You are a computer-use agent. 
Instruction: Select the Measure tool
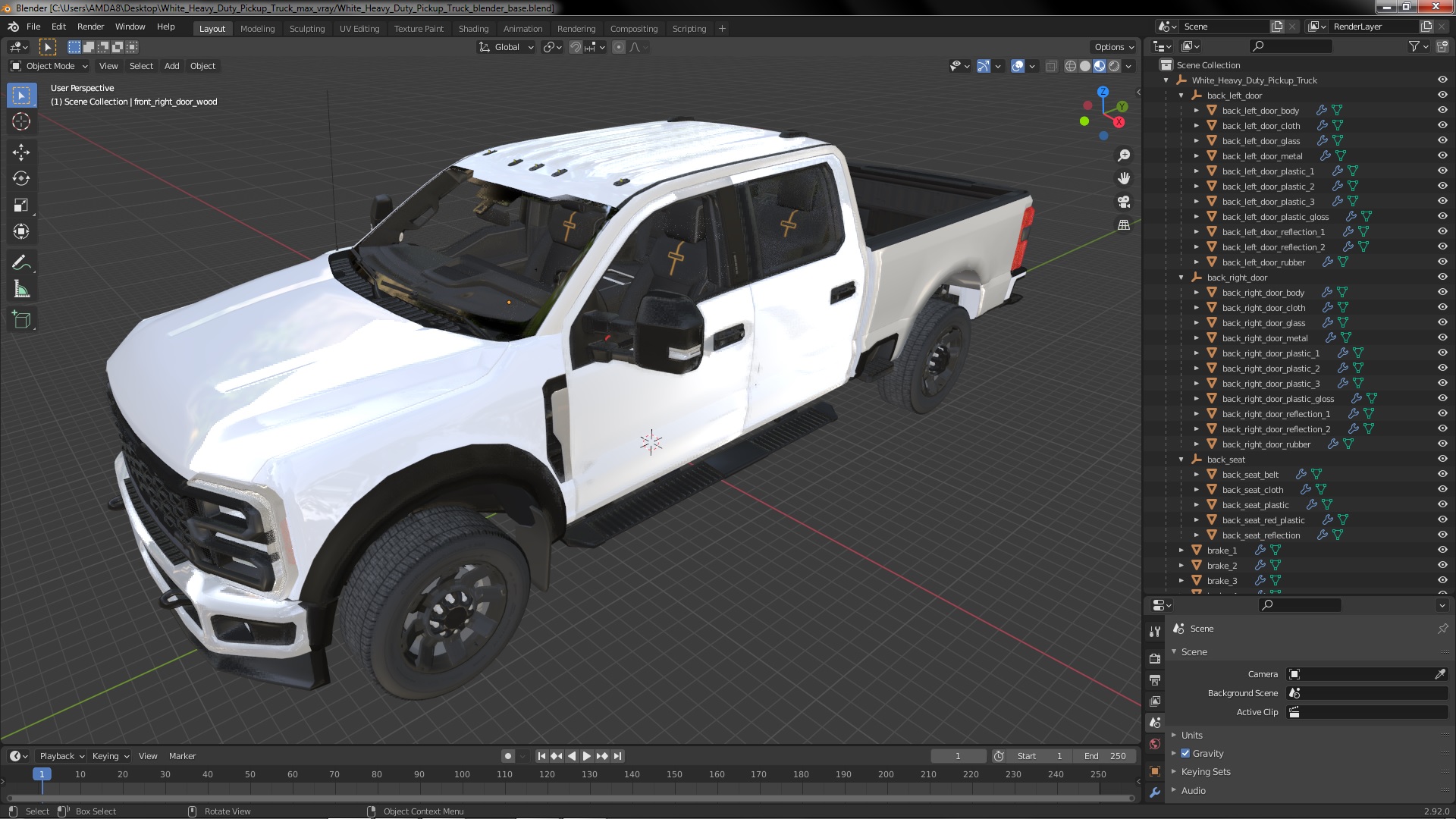click(21, 289)
